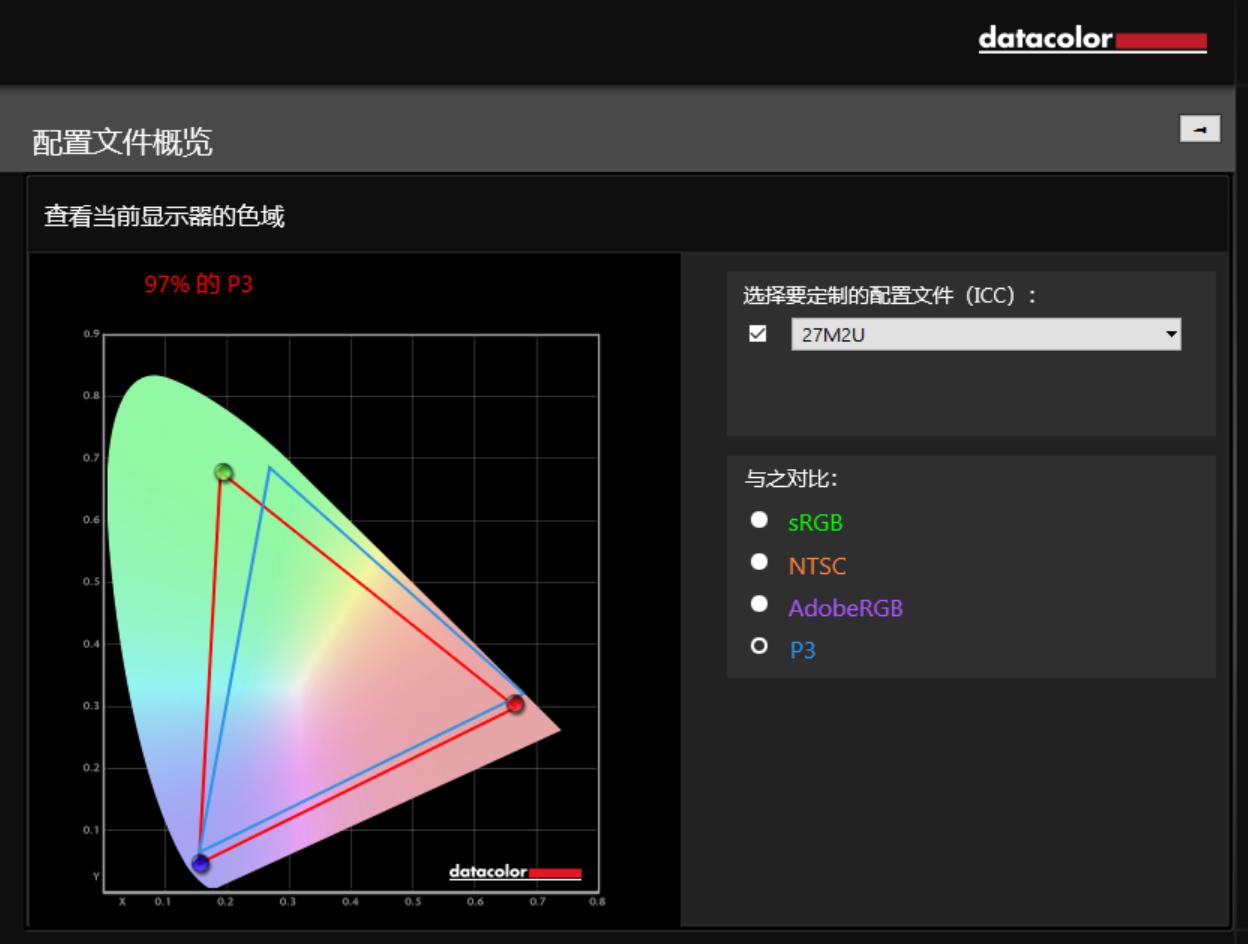Click the 与之对比 label
Image resolution: width=1248 pixels, height=944 pixels.
tap(790, 479)
